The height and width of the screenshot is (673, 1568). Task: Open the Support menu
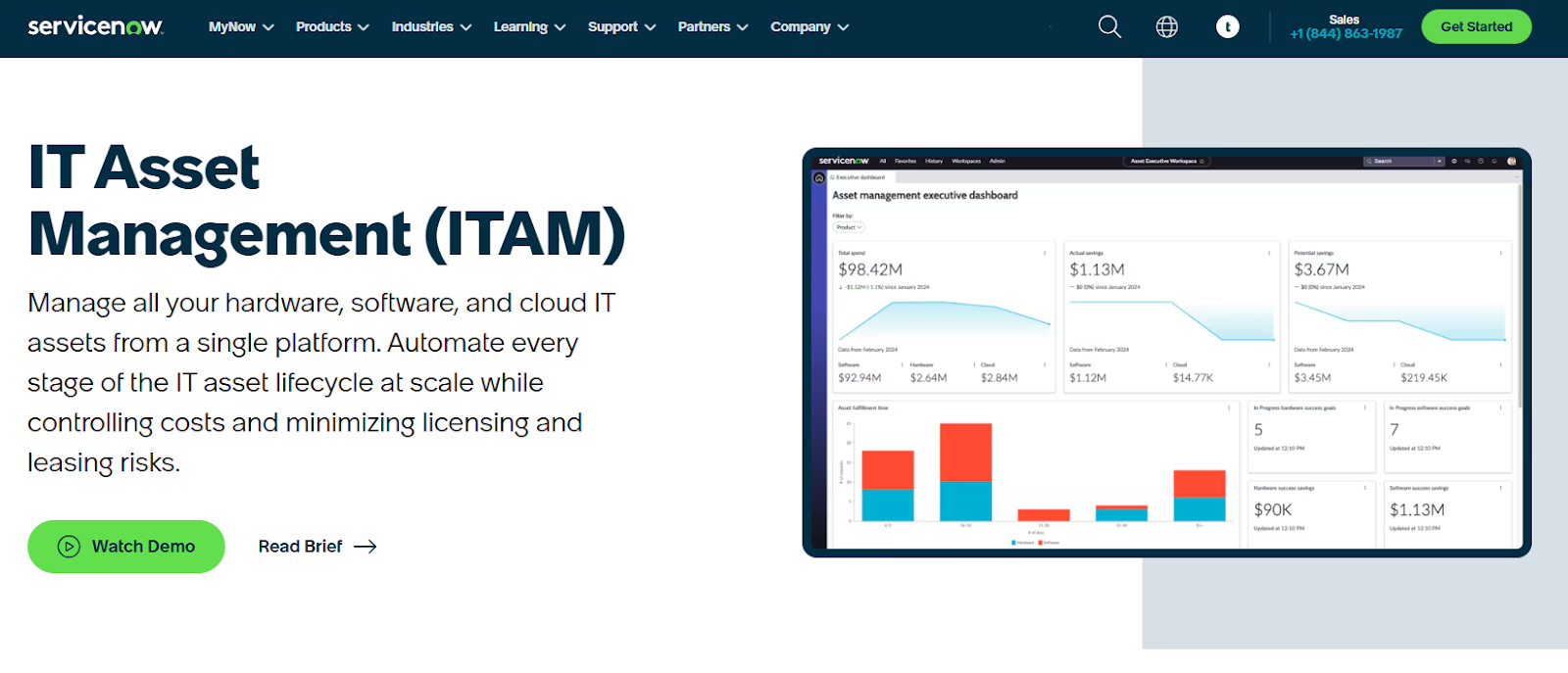[x=621, y=26]
